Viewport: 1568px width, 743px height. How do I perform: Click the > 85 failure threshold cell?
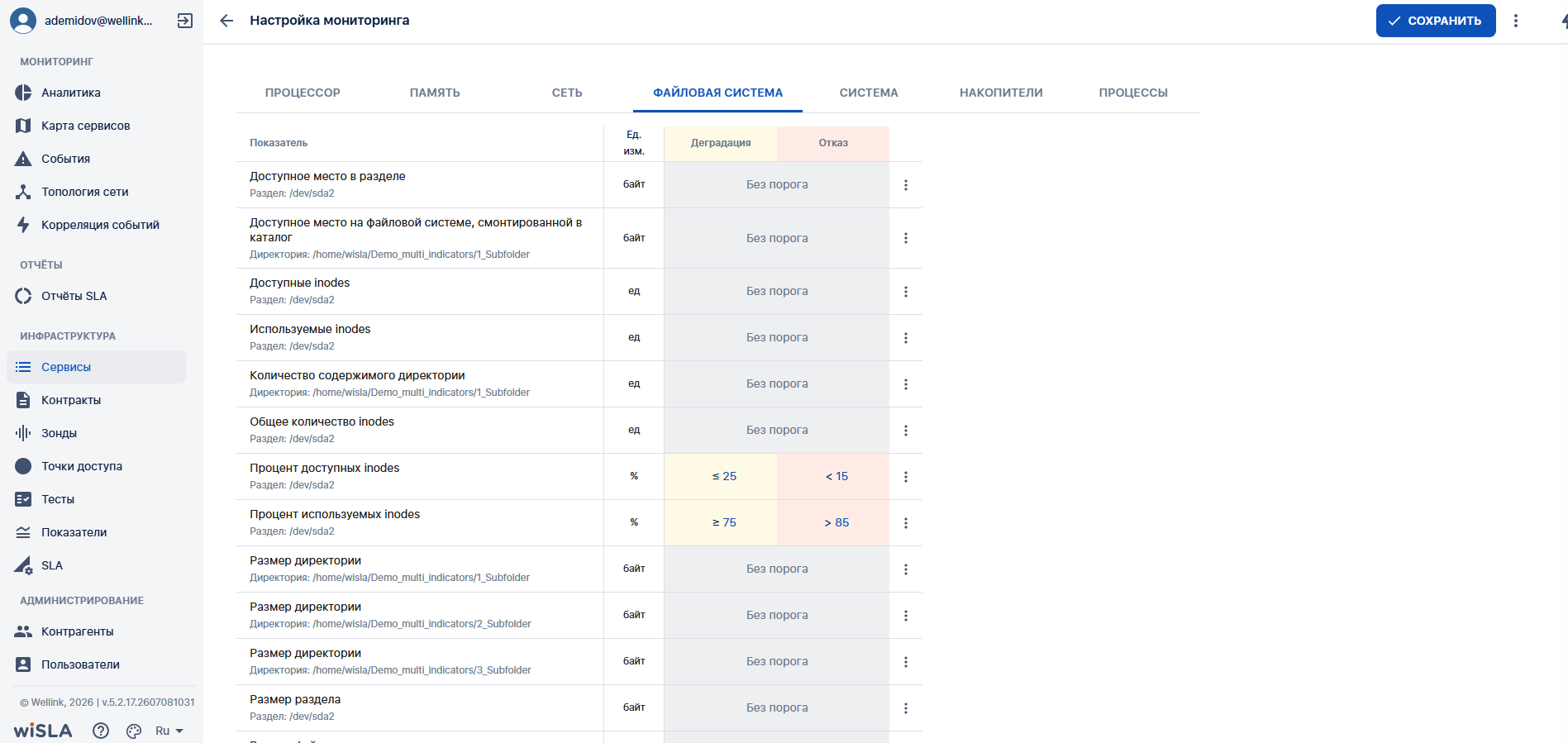[836, 522]
